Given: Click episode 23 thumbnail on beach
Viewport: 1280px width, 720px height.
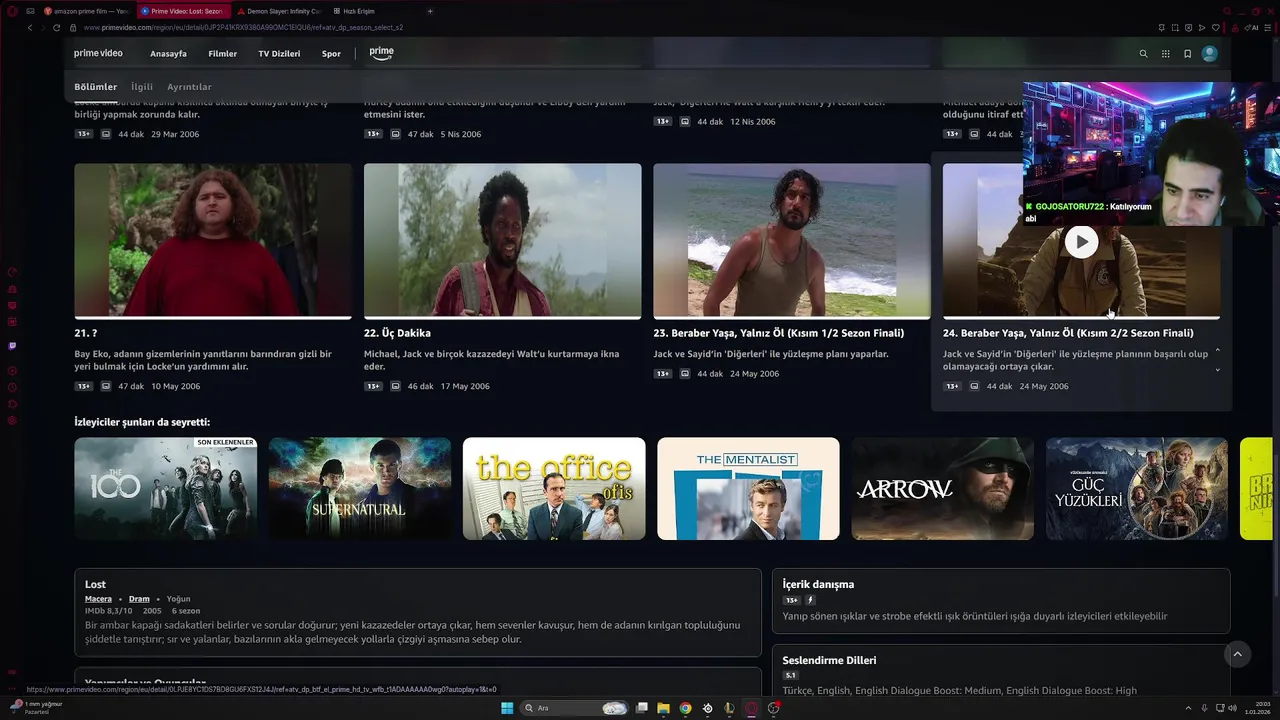Looking at the screenshot, I should point(792,241).
